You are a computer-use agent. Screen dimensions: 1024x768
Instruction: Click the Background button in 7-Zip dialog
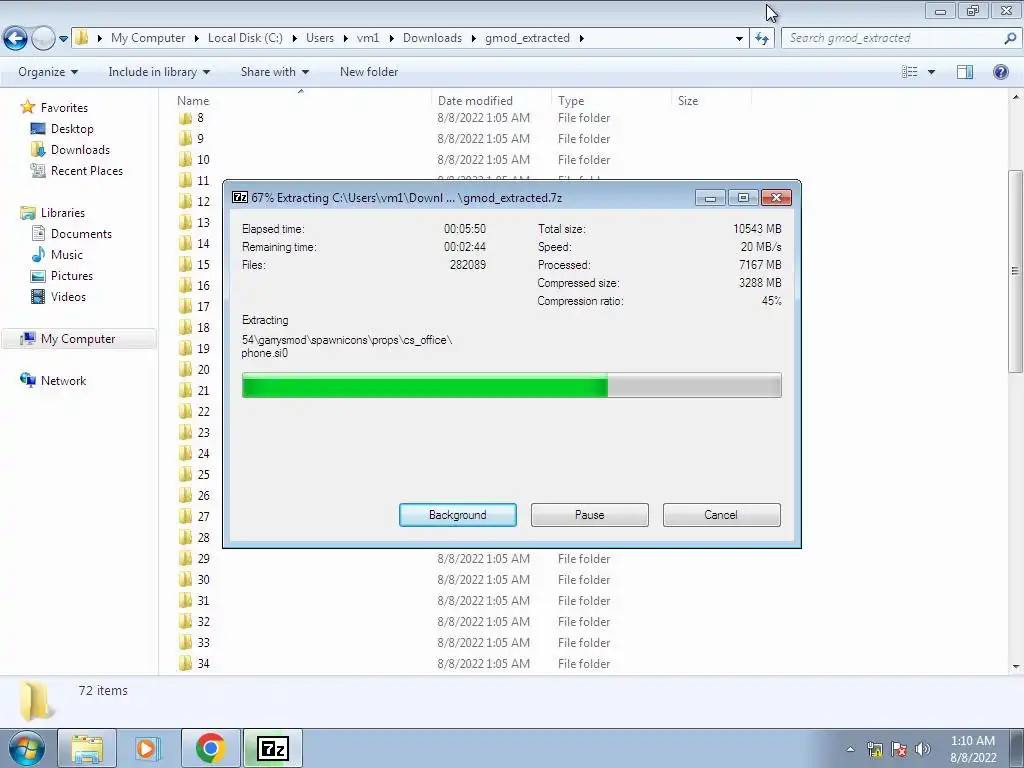tap(458, 515)
